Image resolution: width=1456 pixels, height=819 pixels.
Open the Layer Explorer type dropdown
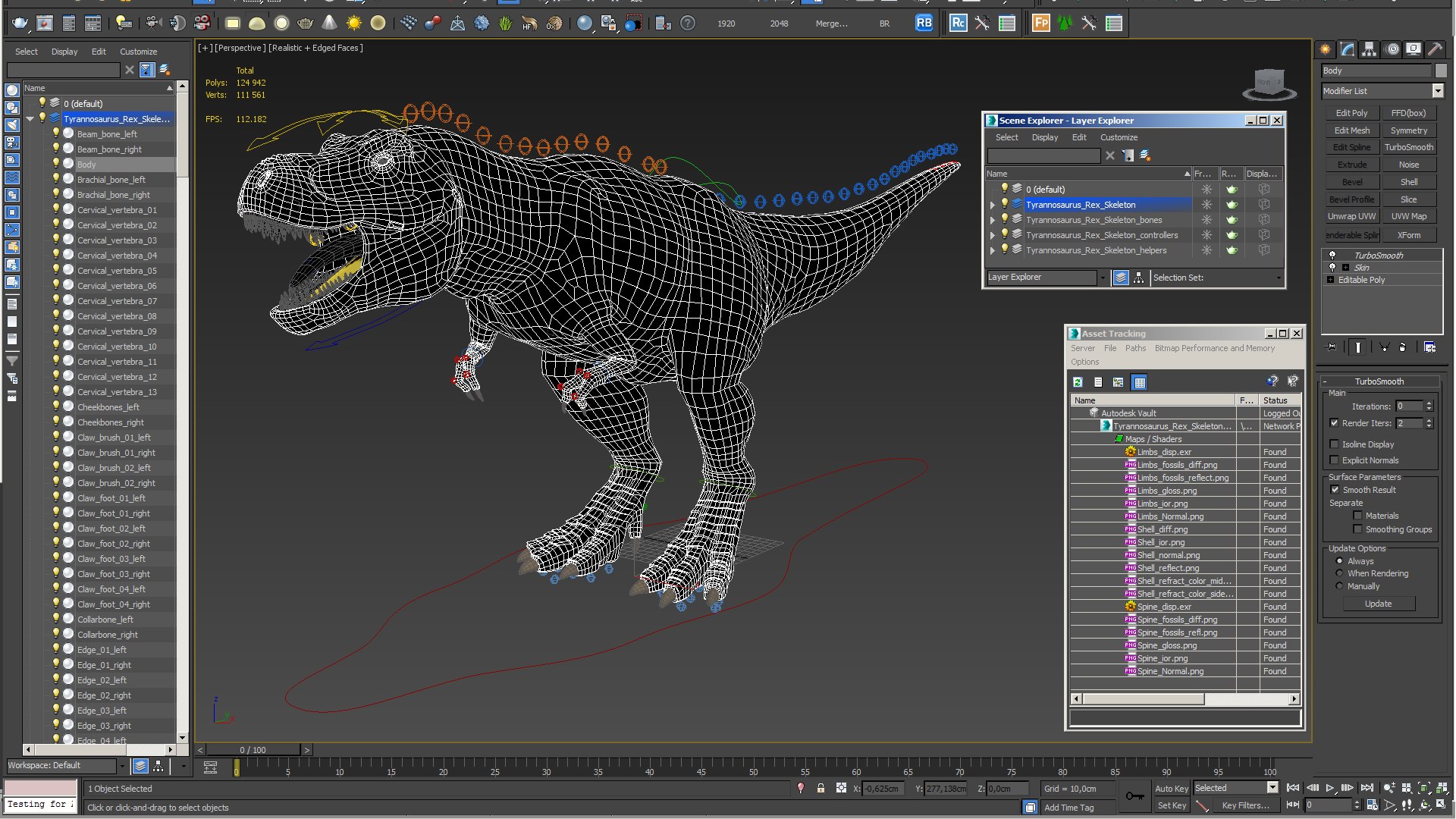1102,278
